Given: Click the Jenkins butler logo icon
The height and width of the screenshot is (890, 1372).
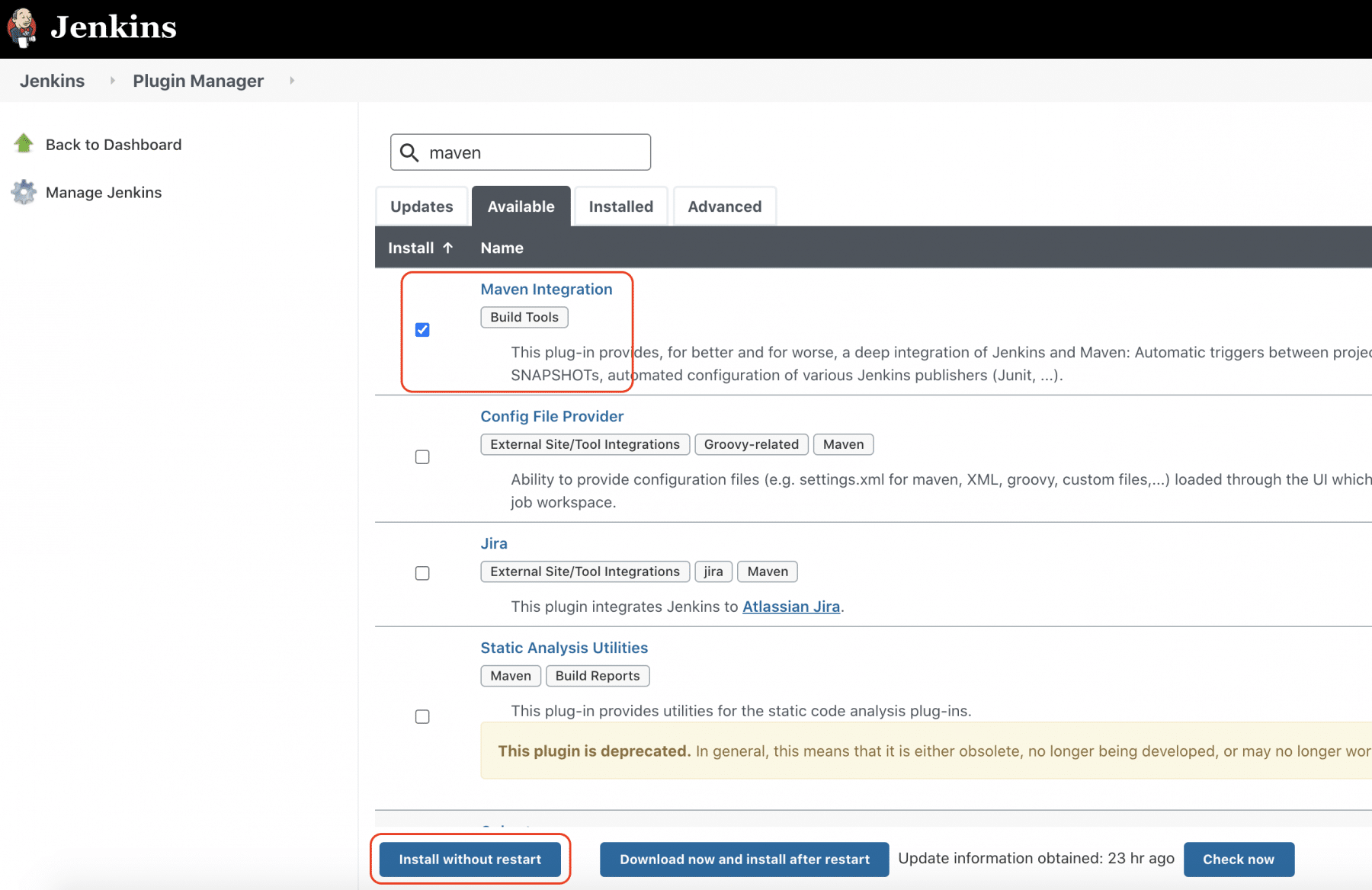Looking at the screenshot, I should tap(22, 27).
